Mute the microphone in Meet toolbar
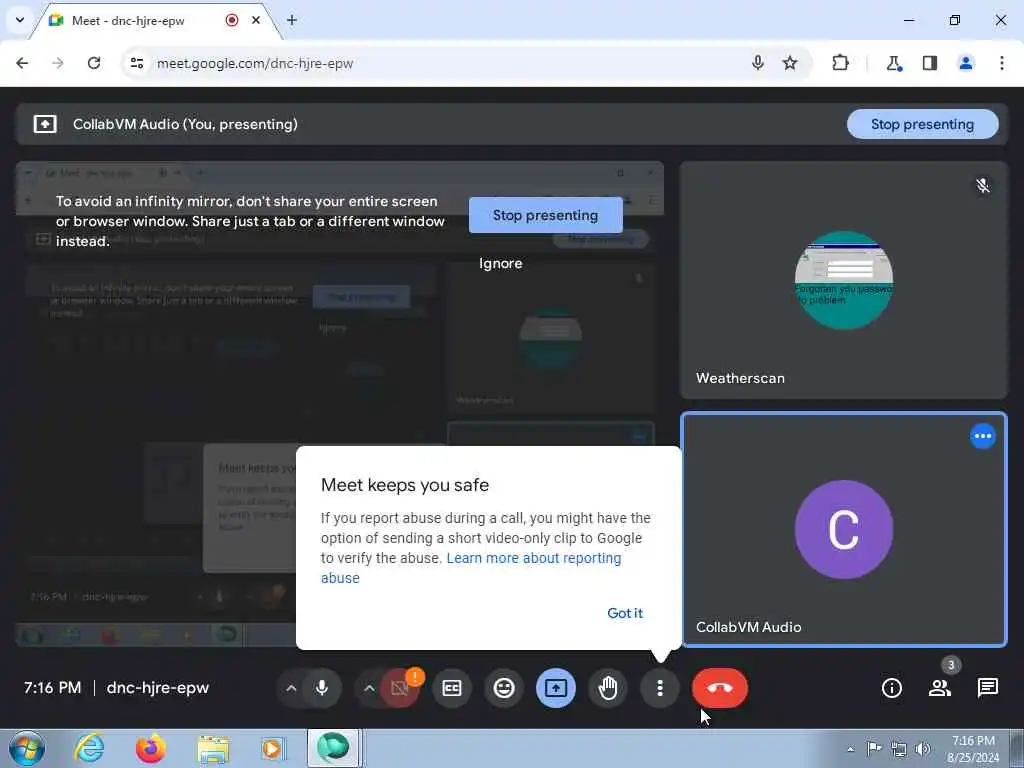Viewport: 1024px width, 768px height. pos(322,688)
